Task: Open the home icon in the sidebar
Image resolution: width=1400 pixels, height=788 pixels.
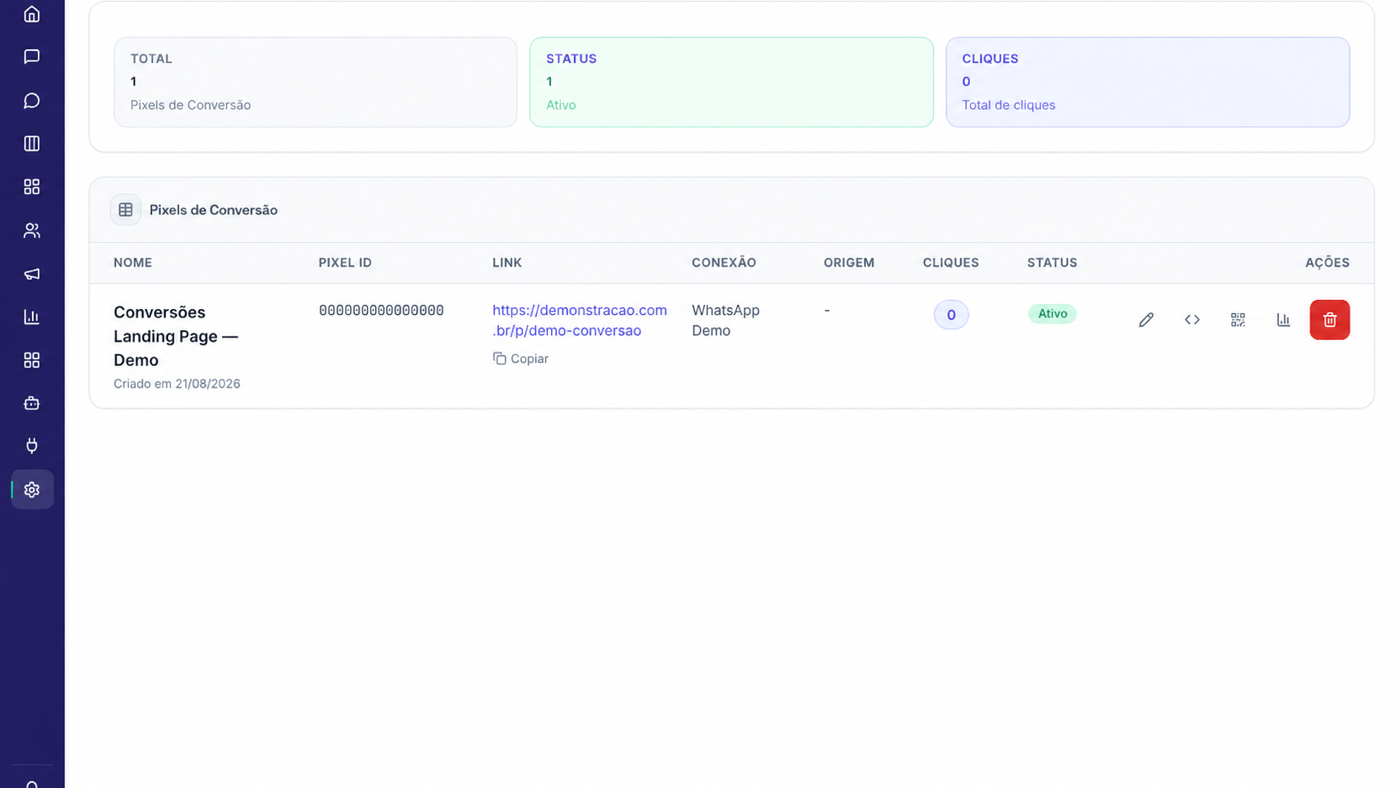Action: (x=32, y=14)
